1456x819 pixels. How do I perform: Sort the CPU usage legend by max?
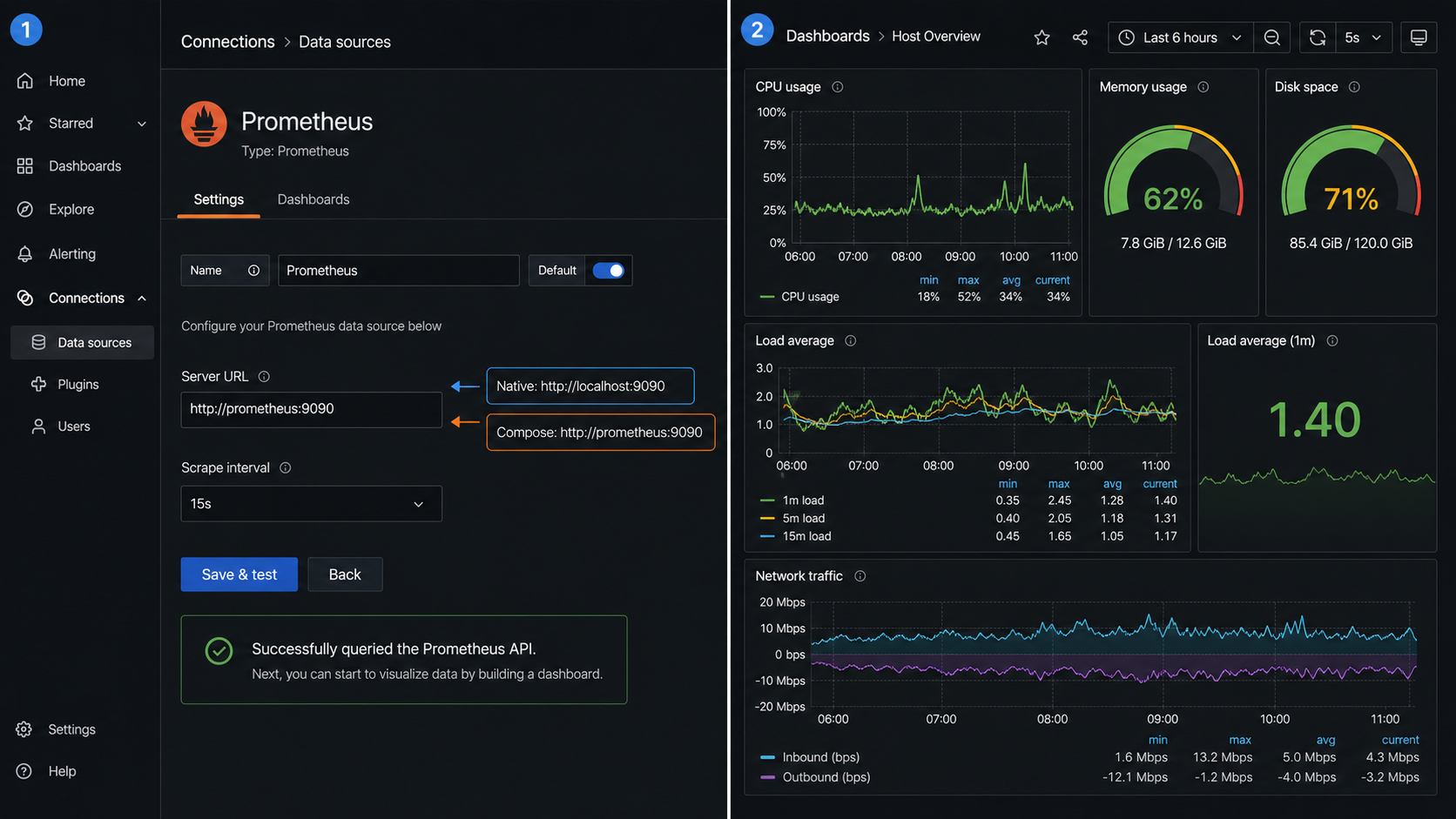pos(968,280)
